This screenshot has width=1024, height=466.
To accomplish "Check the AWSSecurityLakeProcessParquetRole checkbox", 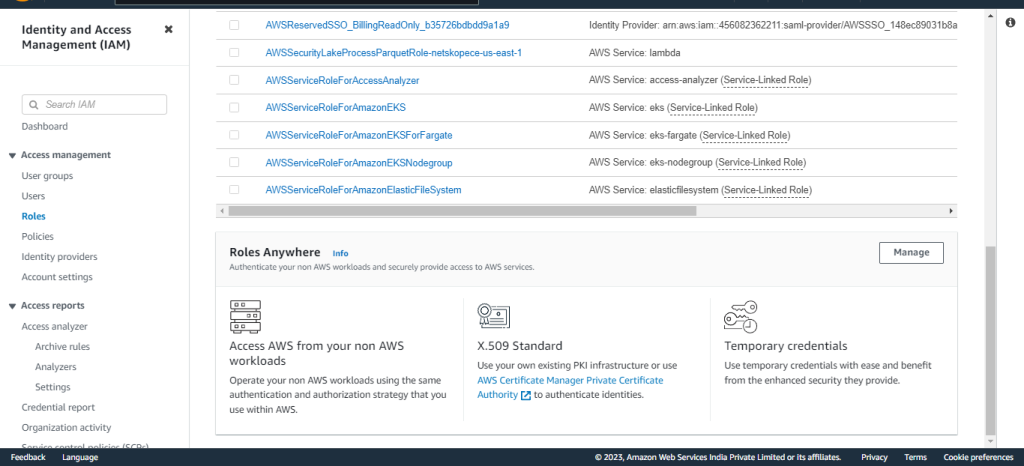I will pos(234,52).
